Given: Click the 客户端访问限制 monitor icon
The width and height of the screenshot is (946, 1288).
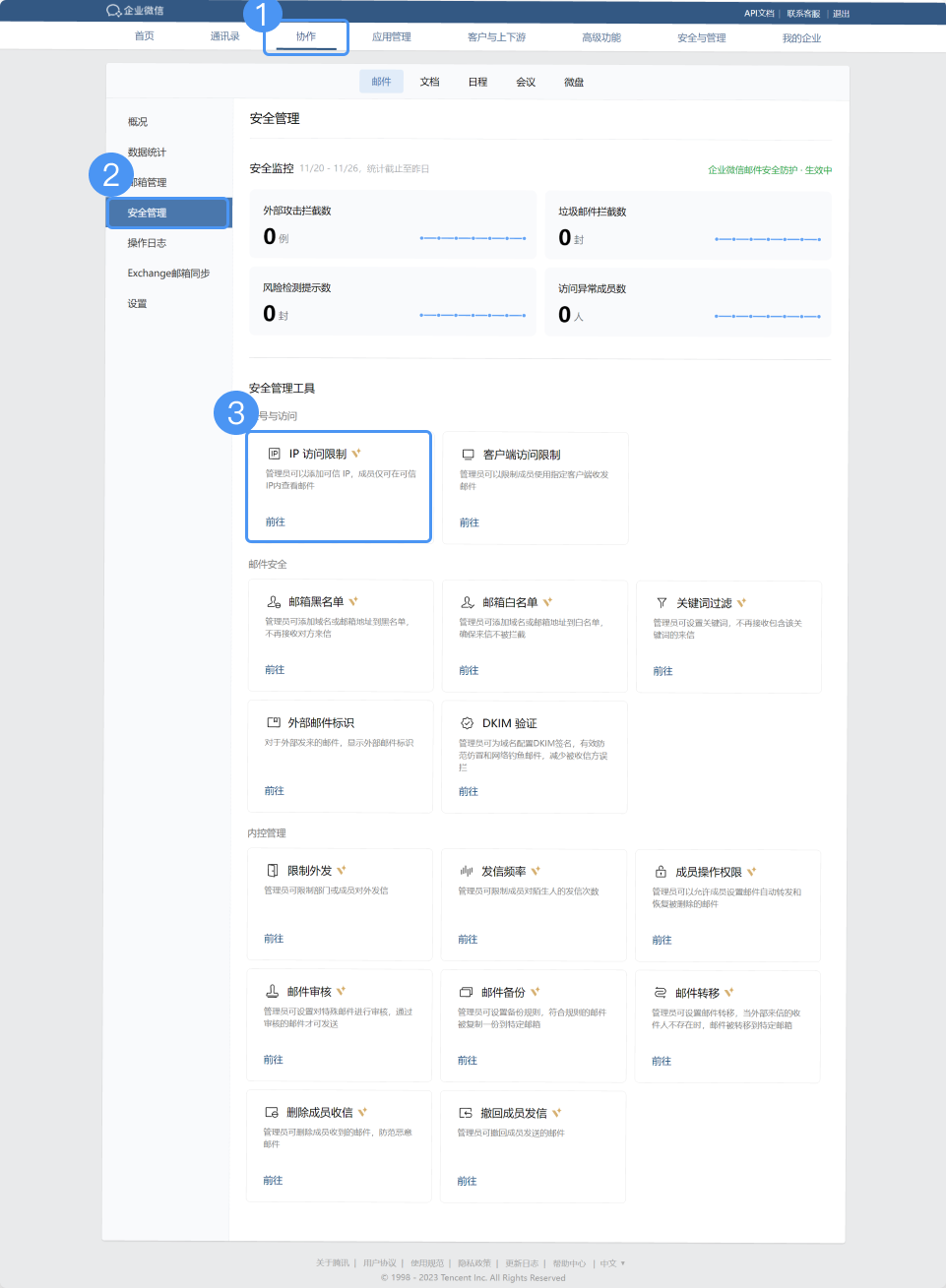Looking at the screenshot, I should [x=469, y=455].
